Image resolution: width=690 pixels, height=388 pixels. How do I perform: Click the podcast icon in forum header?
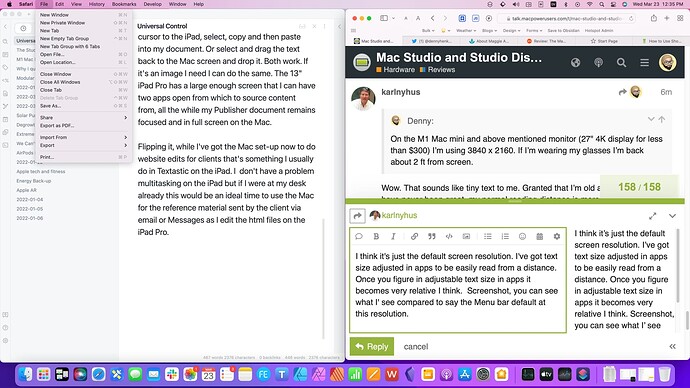[x=598, y=62]
